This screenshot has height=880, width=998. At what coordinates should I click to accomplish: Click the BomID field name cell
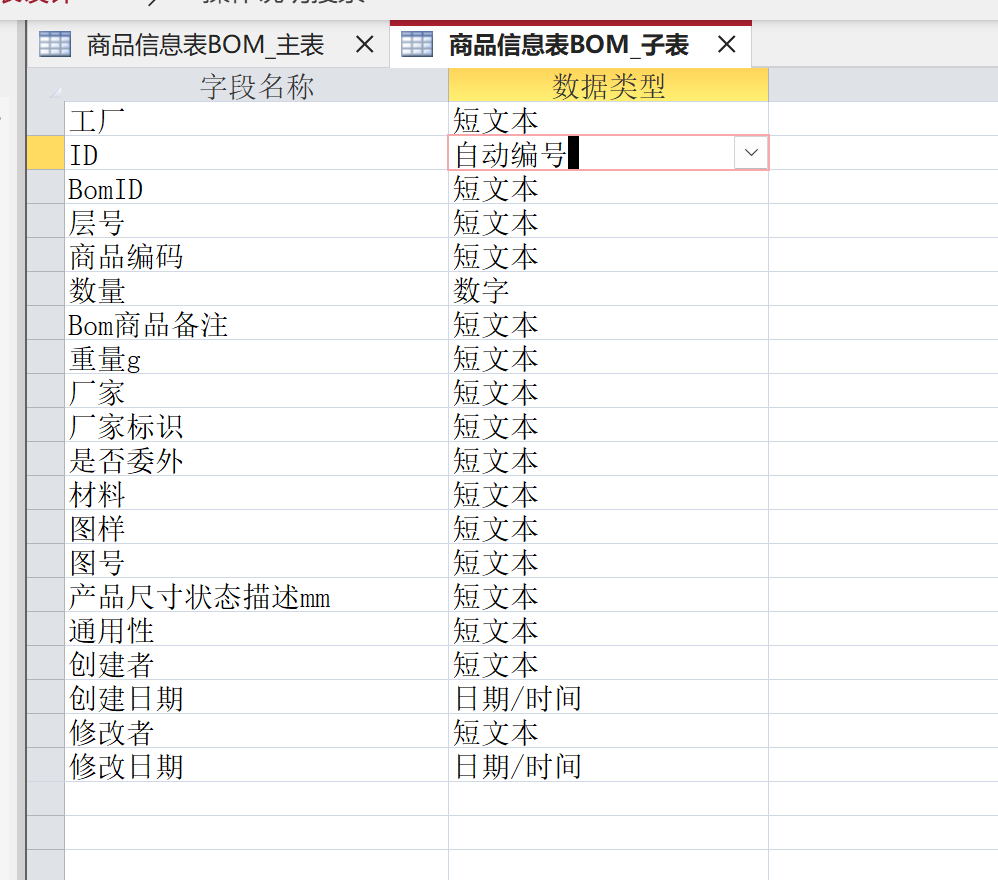256,188
